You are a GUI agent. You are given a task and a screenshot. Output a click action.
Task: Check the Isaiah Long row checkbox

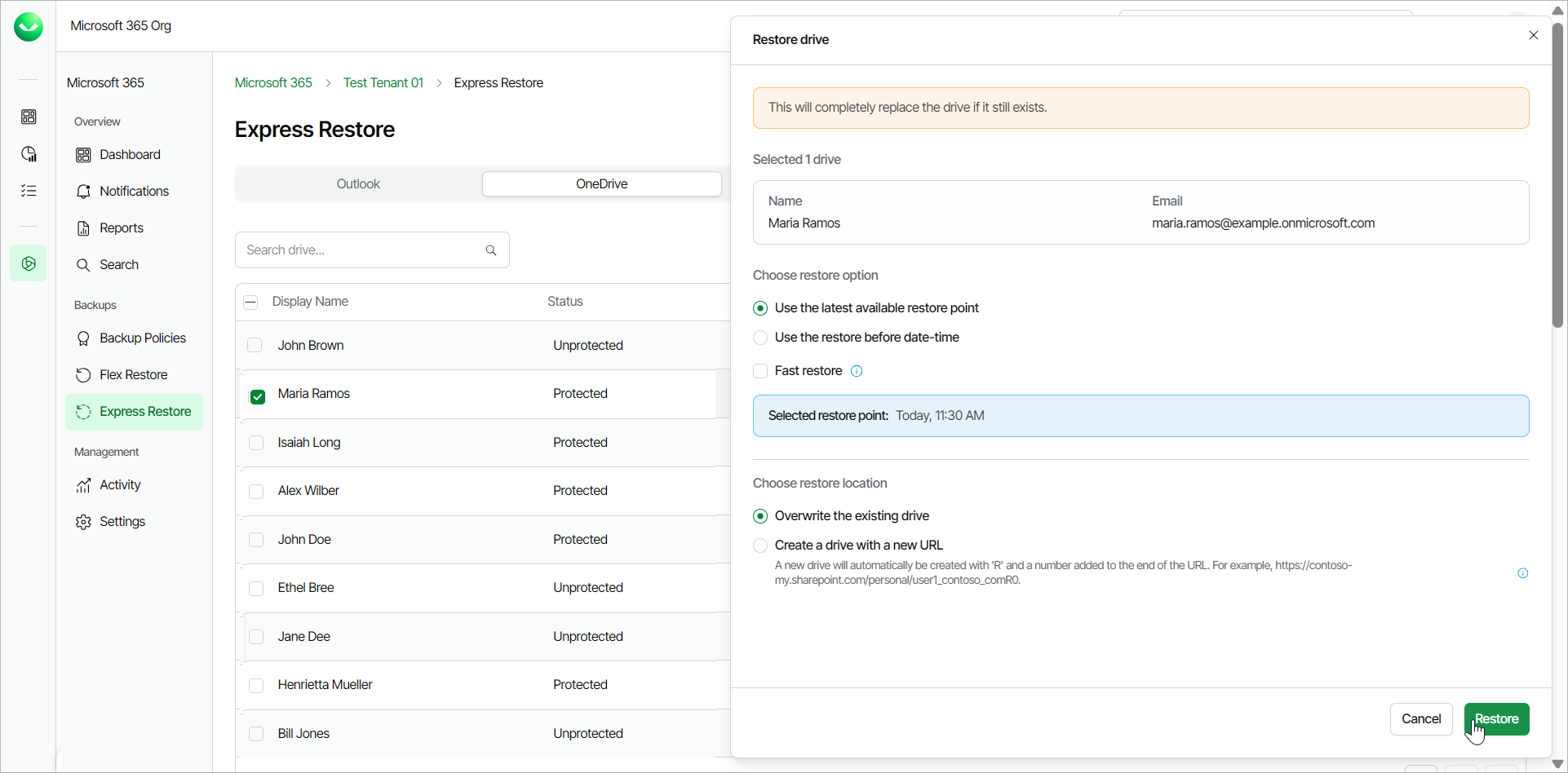256,443
